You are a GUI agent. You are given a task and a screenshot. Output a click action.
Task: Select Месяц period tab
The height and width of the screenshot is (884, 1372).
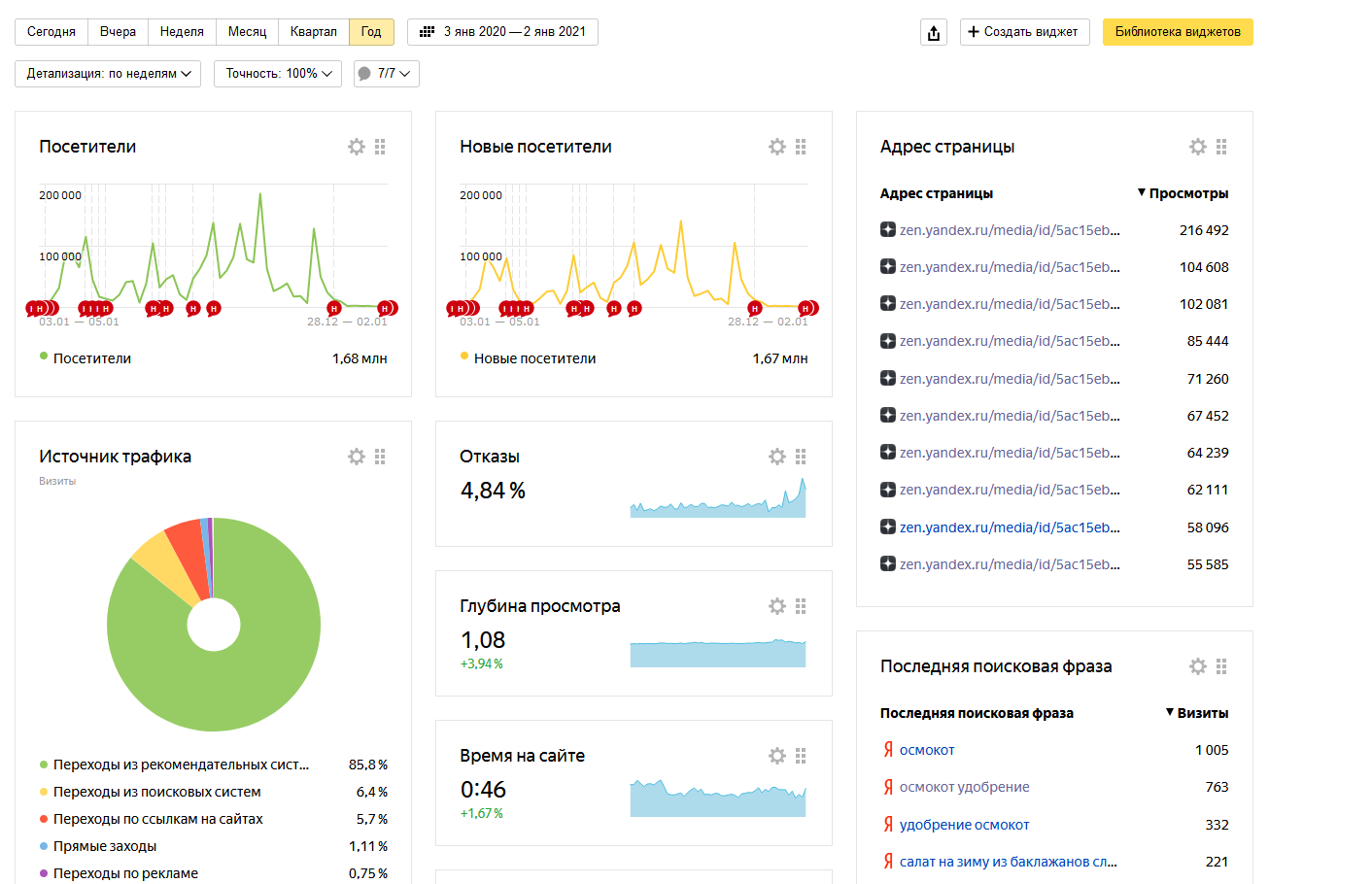click(247, 32)
